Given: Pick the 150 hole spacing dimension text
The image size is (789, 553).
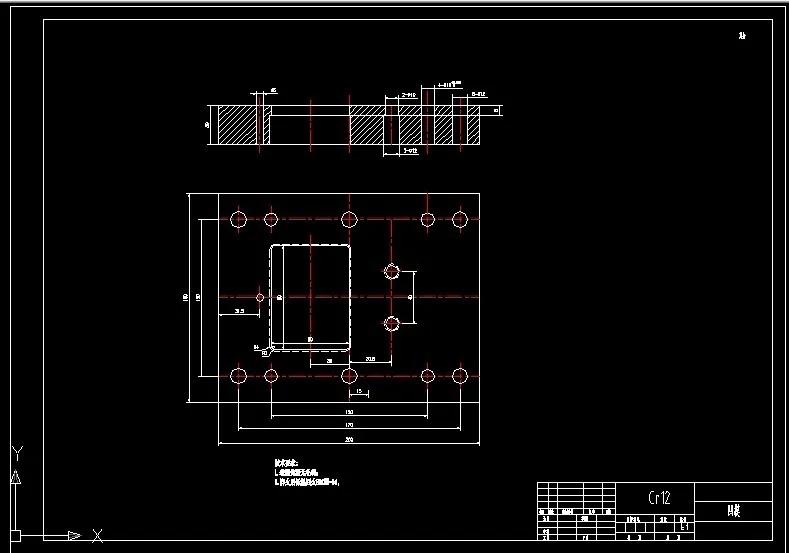Looking at the screenshot, I should 349,412.
